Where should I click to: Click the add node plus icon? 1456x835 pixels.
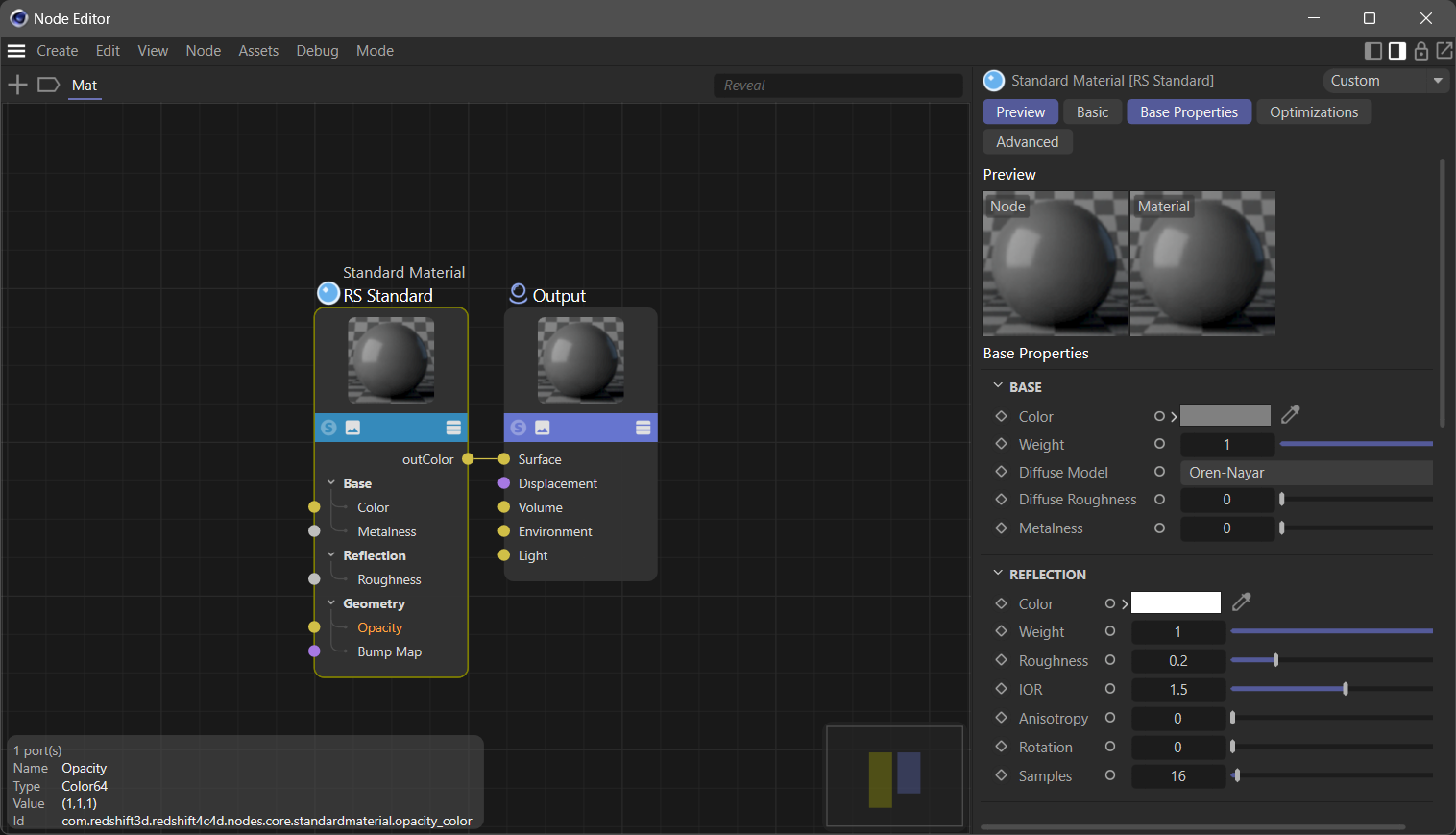pos(17,86)
